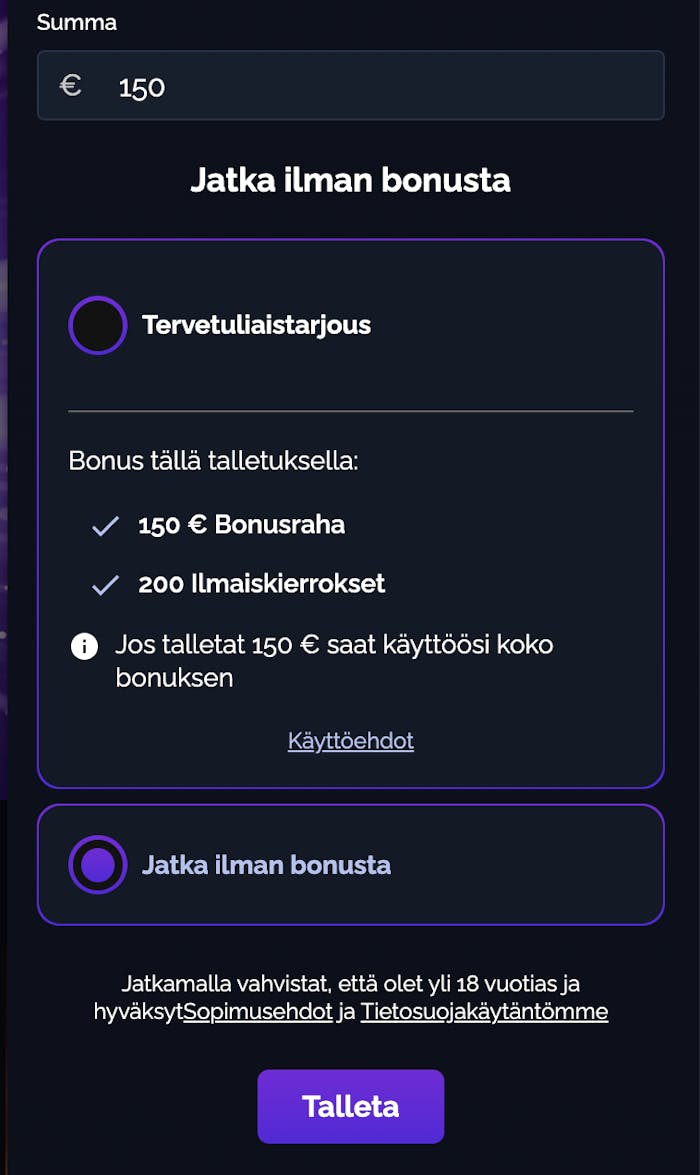Click the 200 Ilmaiskierrokset text
This screenshot has width=700, height=1175.
[261, 584]
